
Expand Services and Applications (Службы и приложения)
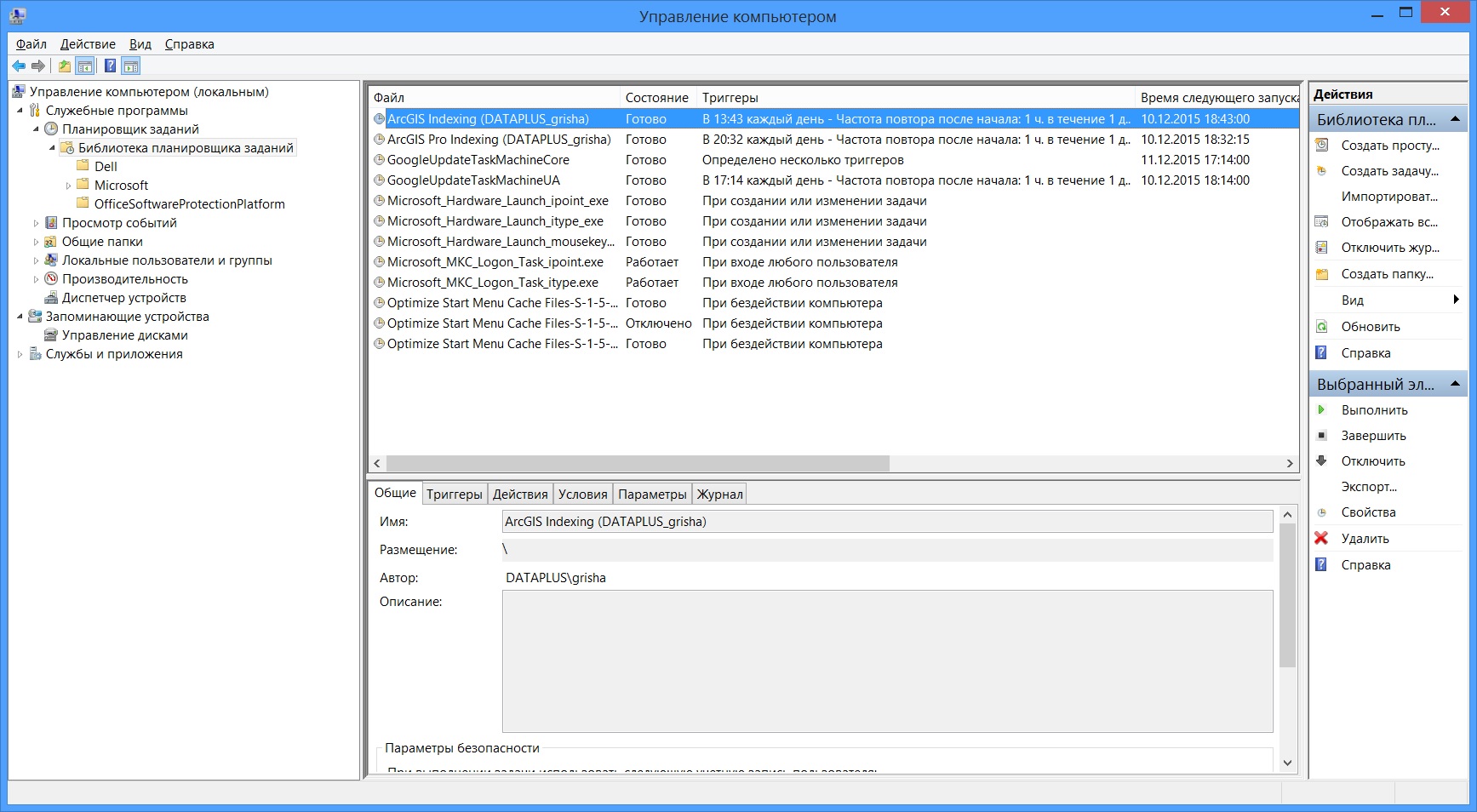pos(20,354)
